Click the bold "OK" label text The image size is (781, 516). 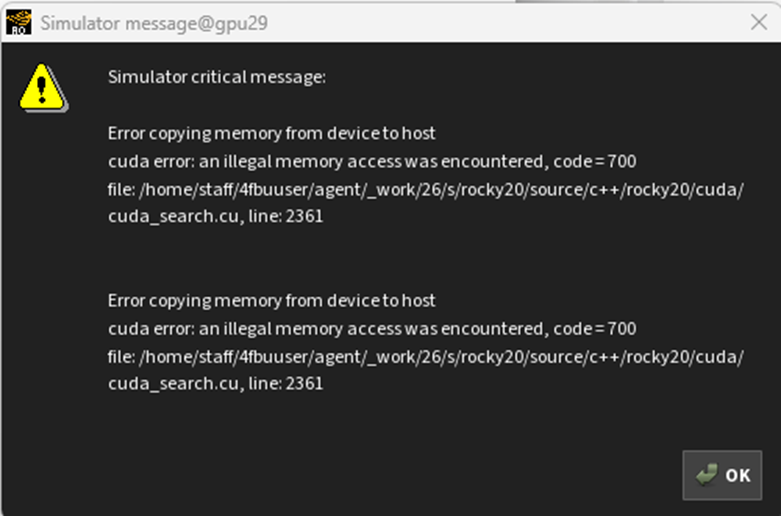click(x=738, y=476)
